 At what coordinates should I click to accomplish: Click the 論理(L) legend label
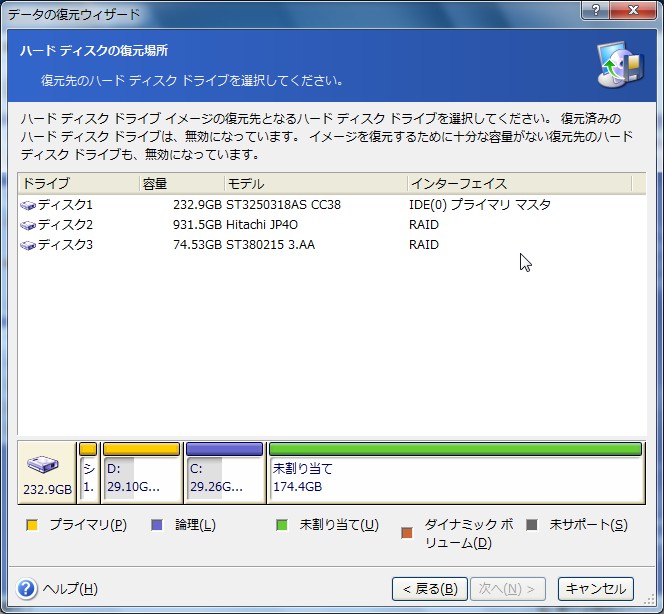195,525
